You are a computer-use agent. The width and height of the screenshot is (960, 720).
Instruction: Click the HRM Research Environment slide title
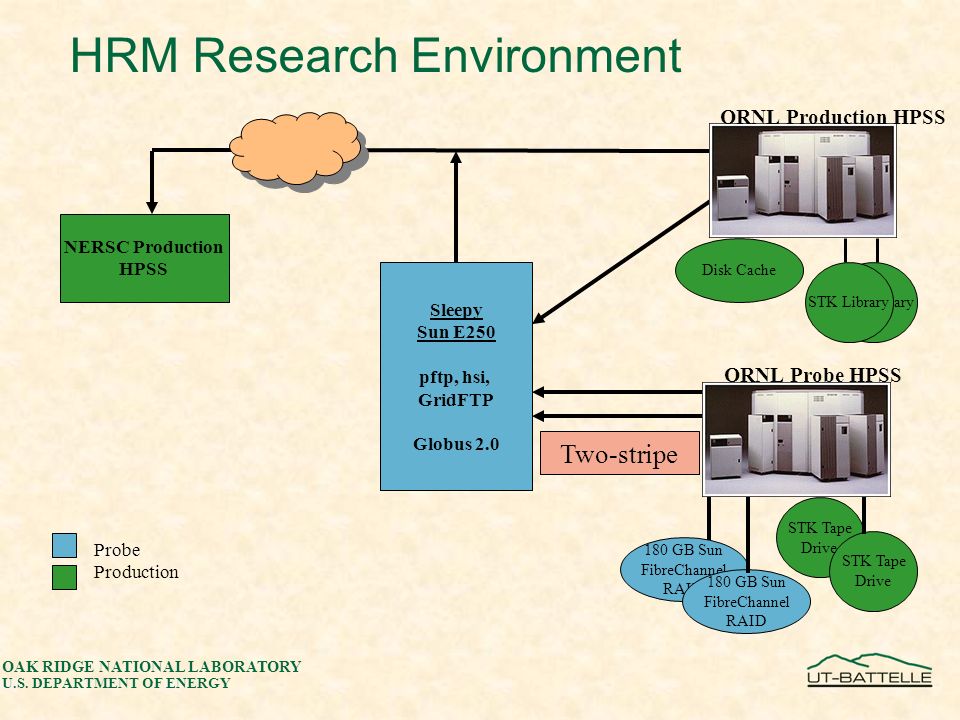pos(376,55)
